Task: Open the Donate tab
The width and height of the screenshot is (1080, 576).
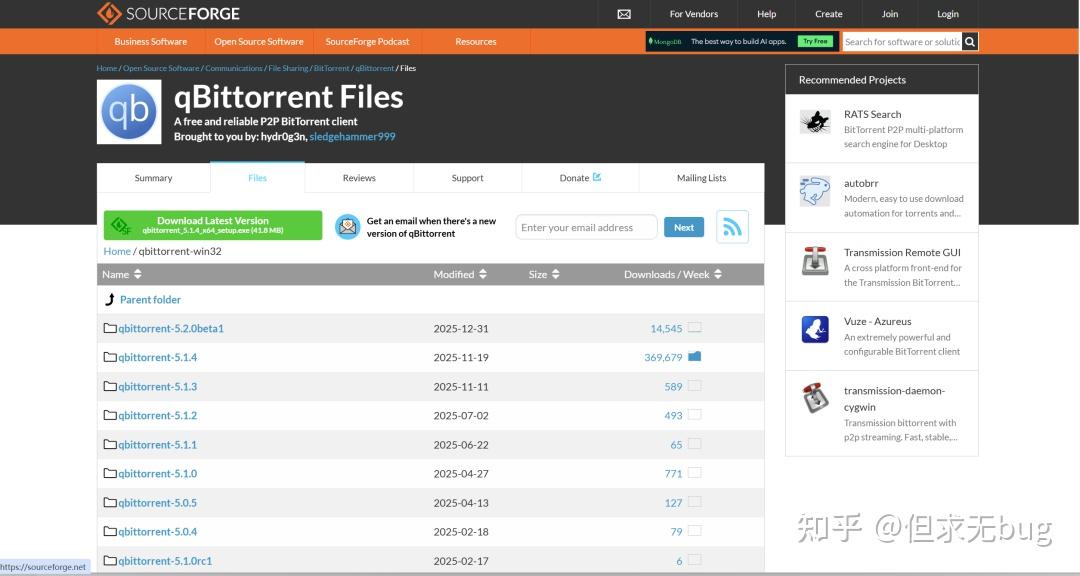Action: (x=581, y=178)
